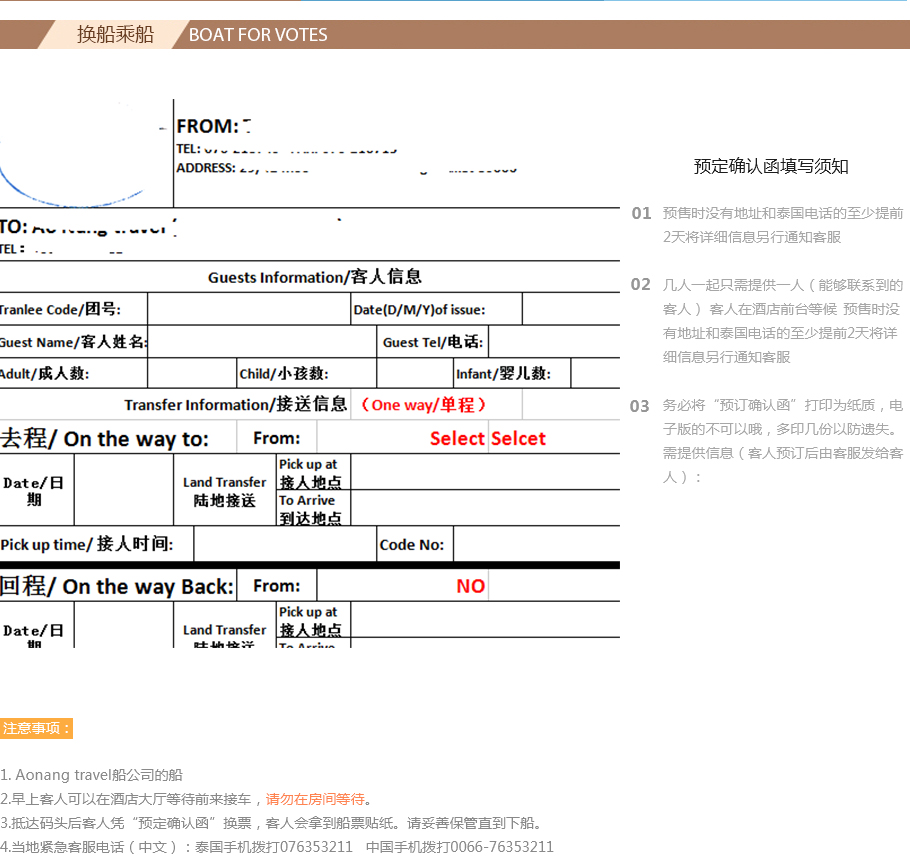Click note 3 about 预定确认函 换票
The width and height of the screenshot is (910, 863).
[273, 823]
